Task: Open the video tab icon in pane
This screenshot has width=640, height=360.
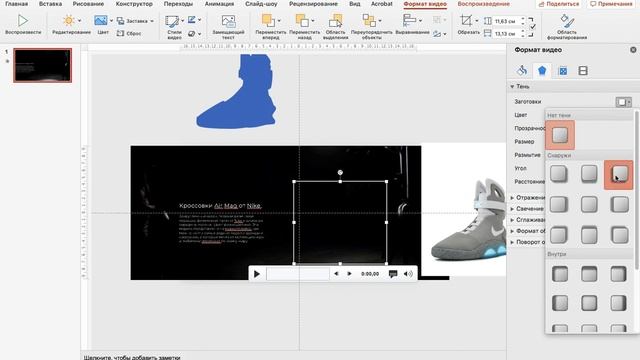Action: [x=583, y=71]
